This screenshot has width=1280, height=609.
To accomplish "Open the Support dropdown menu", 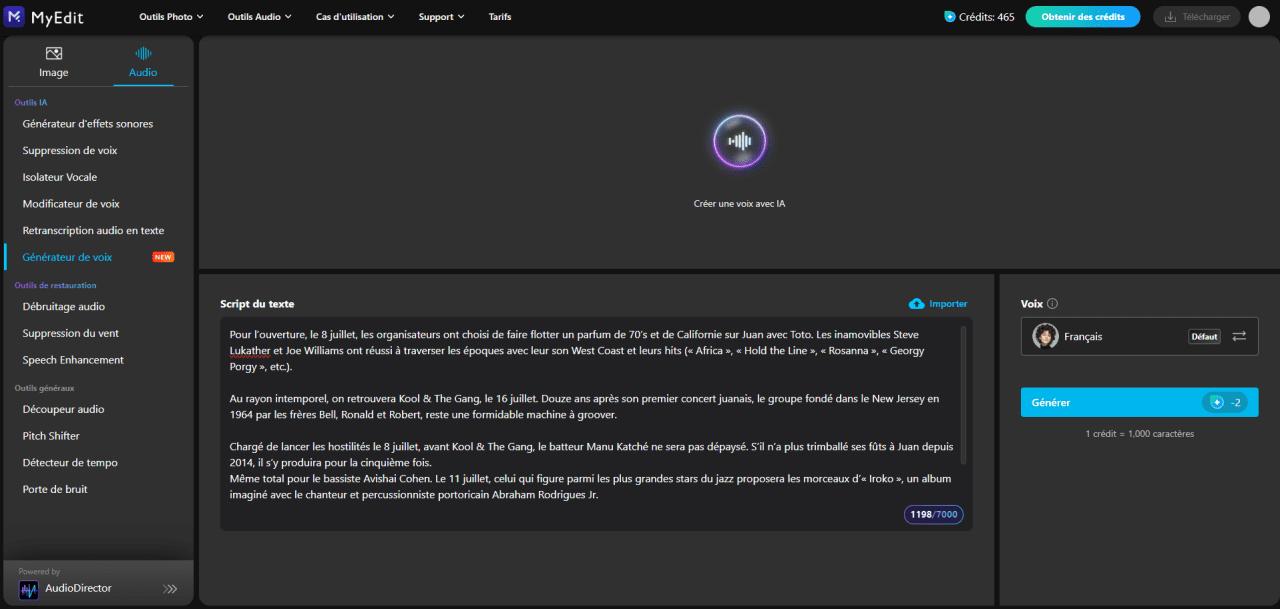I will [441, 17].
